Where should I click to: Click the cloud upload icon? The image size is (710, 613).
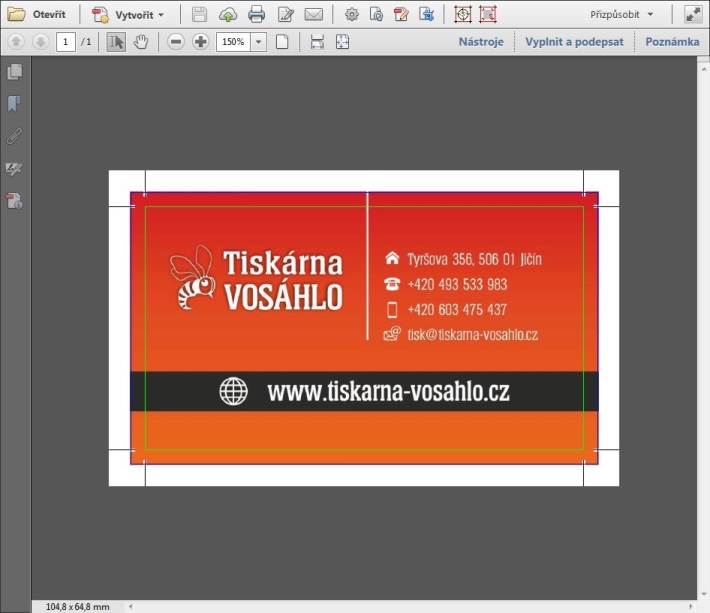228,14
